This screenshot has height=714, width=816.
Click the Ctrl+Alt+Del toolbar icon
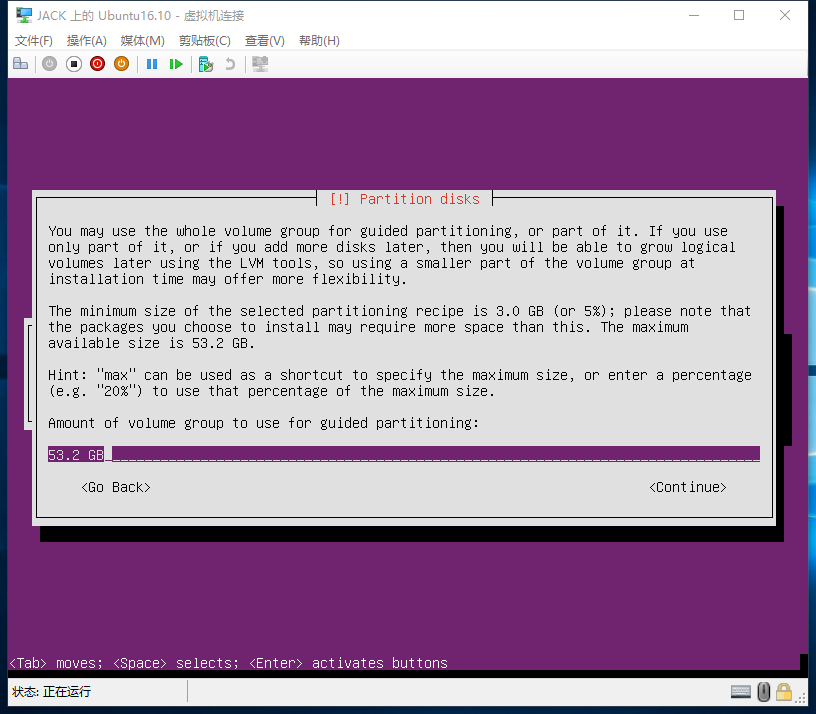20,64
